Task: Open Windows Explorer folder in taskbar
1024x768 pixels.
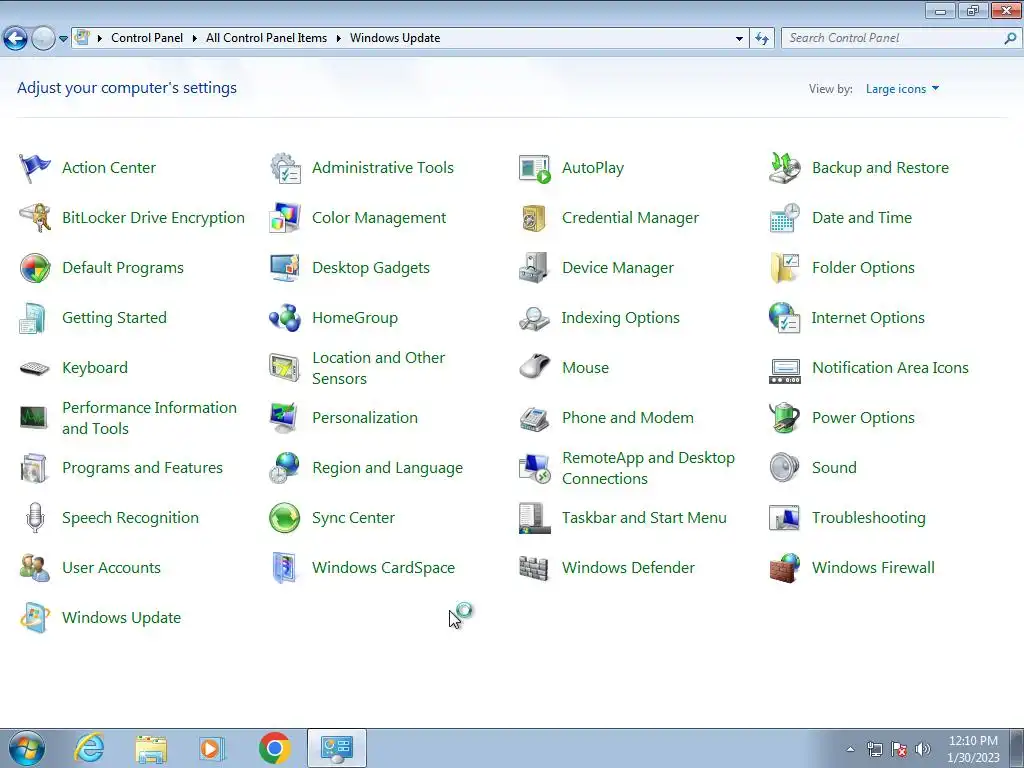Action: [x=151, y=748]
